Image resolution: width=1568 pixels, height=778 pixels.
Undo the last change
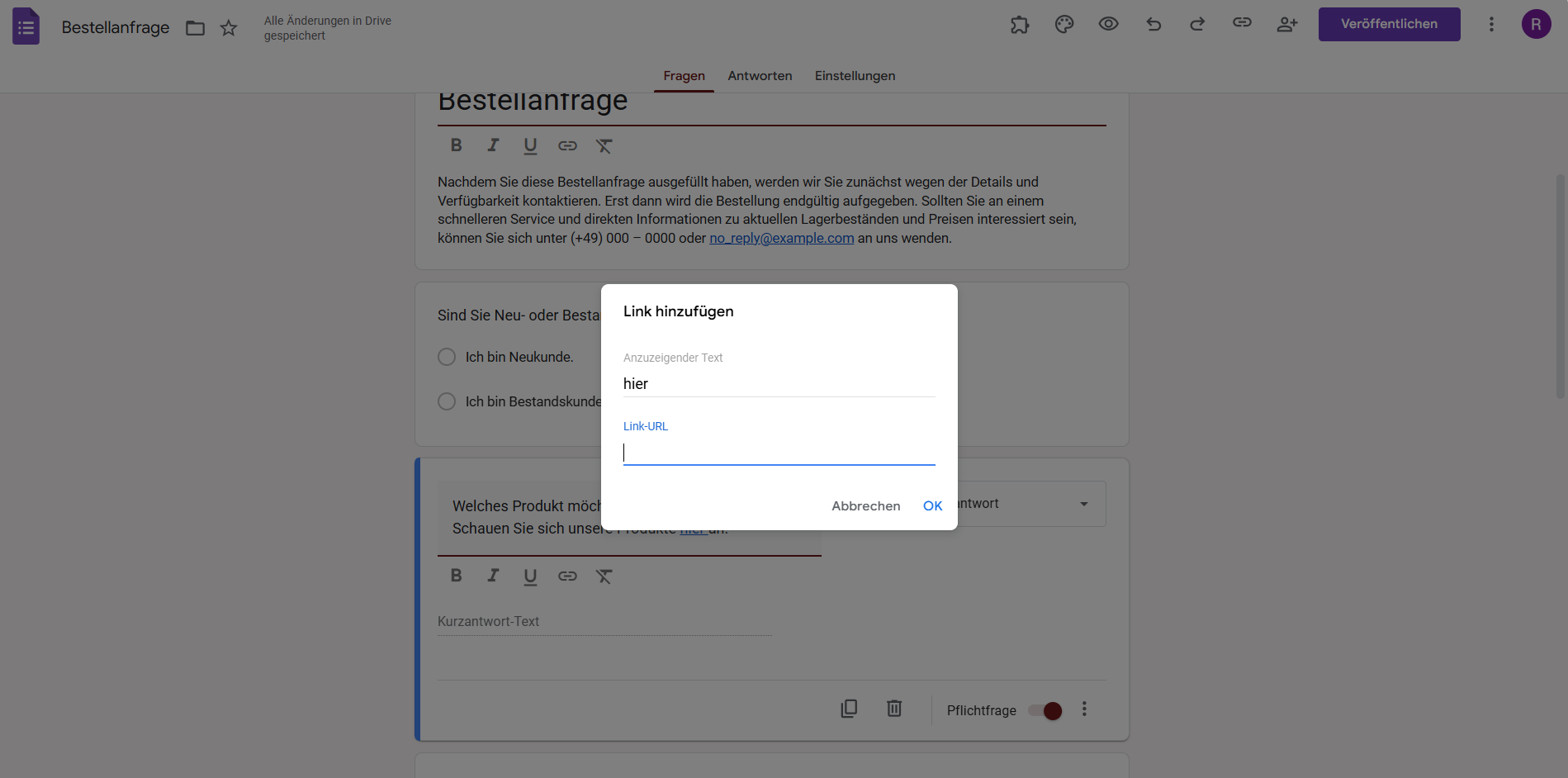1153,24
